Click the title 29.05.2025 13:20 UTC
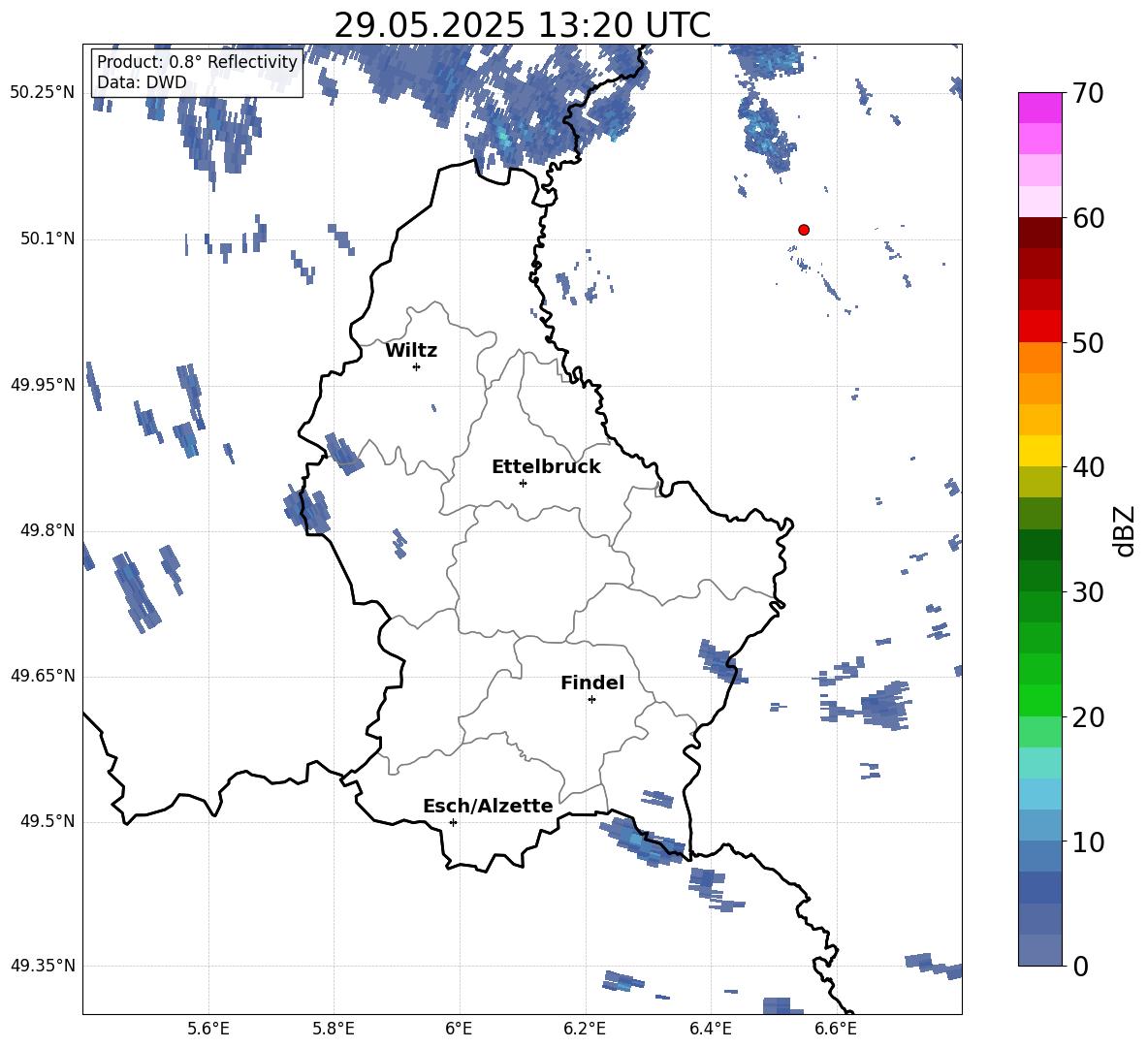 point(522,25)
